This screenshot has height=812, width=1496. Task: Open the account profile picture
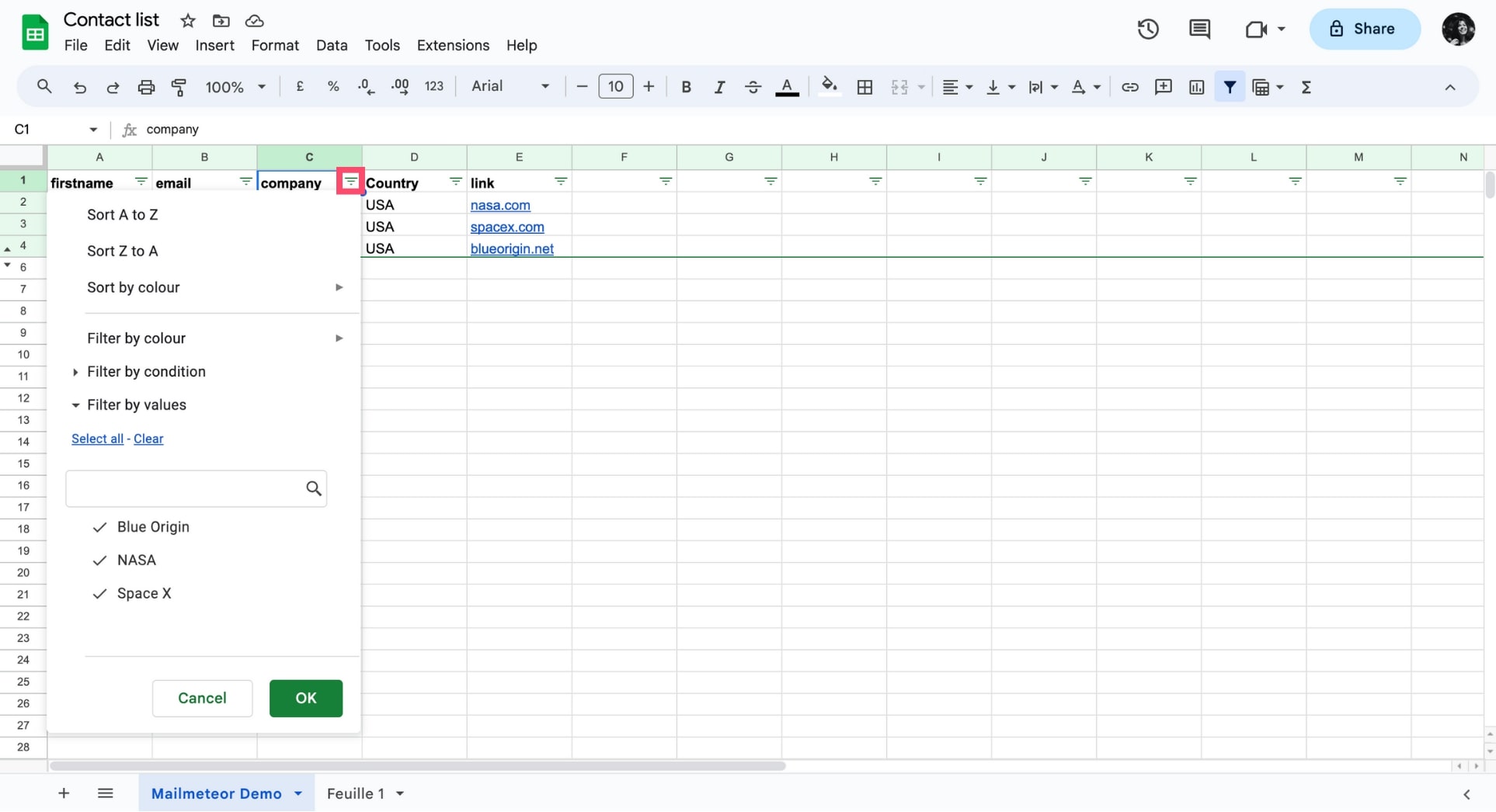pos(1458,29)
